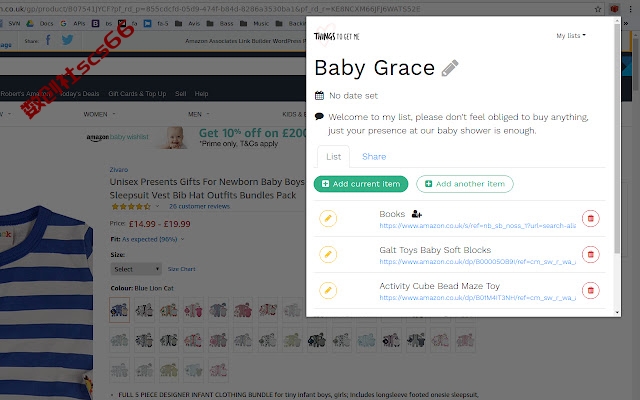Click the scroll down arrow of popup
The width and height of the screenshot is (640, 400).
pos(617,313)
